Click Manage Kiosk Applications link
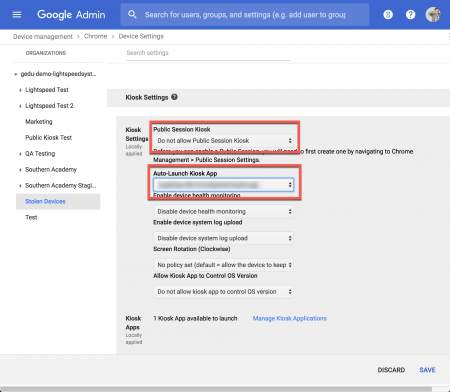The height and width of the screenshot is (392, 450). 290,318
